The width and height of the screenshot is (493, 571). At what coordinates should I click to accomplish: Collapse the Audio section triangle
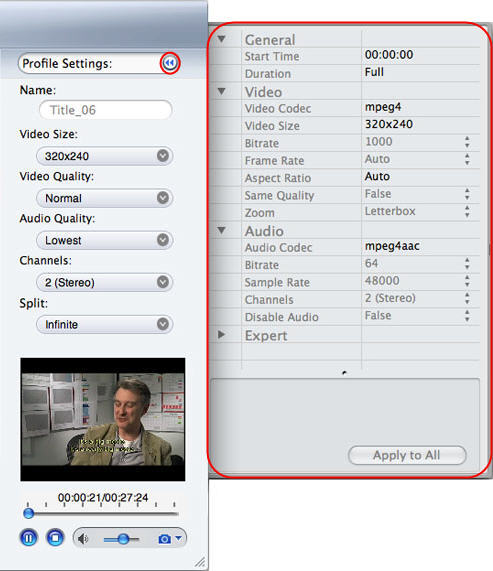(221, 230)
